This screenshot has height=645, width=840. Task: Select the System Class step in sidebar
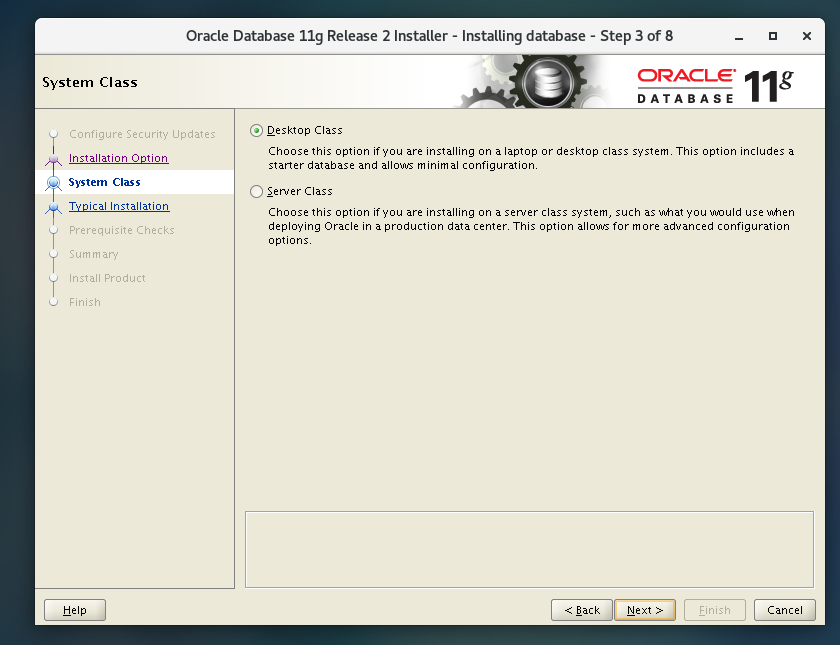(x=104, y=182)
